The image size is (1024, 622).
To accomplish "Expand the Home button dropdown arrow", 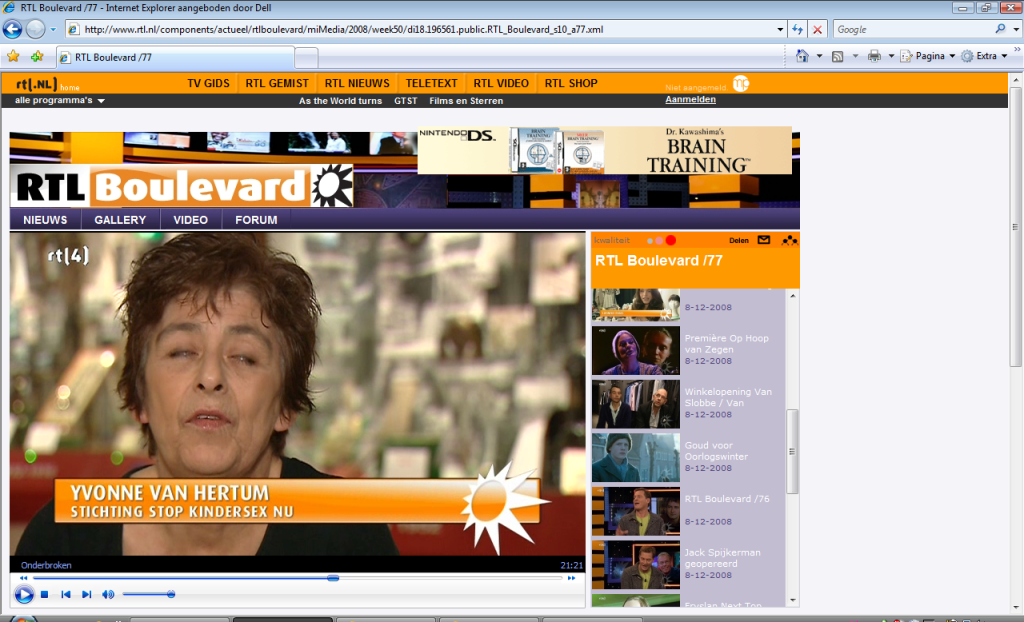I will pos(819,56).
